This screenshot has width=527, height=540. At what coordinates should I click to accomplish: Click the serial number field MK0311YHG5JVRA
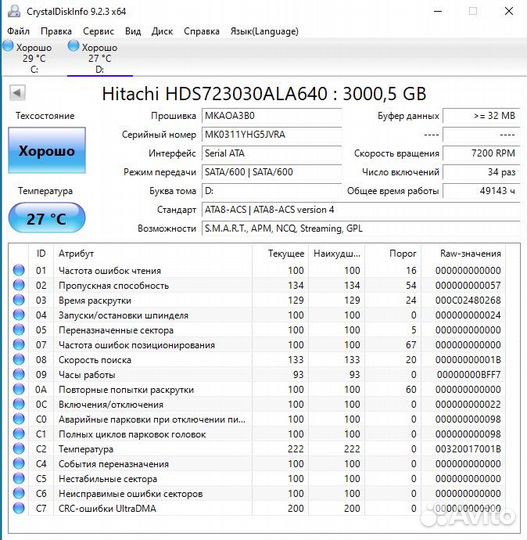click(x=272, y=135)
